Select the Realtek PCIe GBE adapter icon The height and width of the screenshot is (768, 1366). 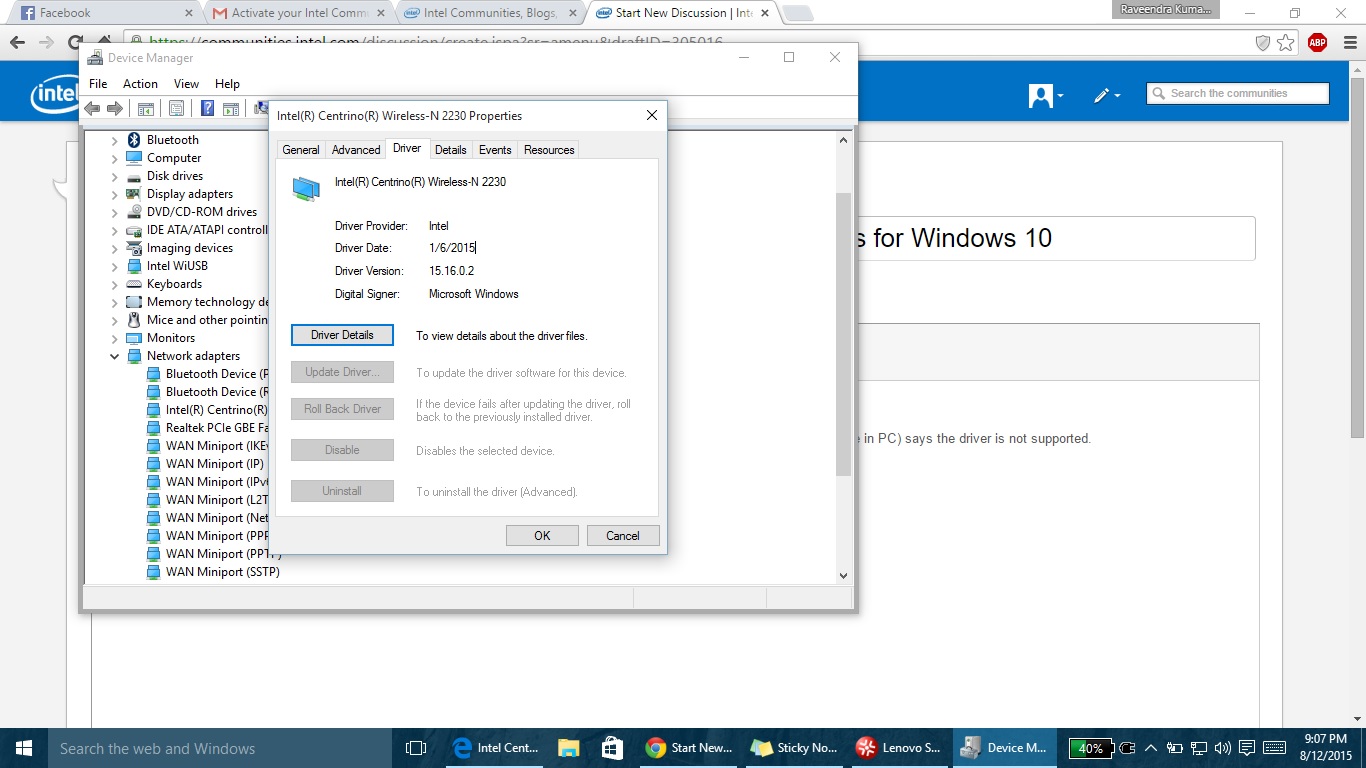click(x=153, y=427)
